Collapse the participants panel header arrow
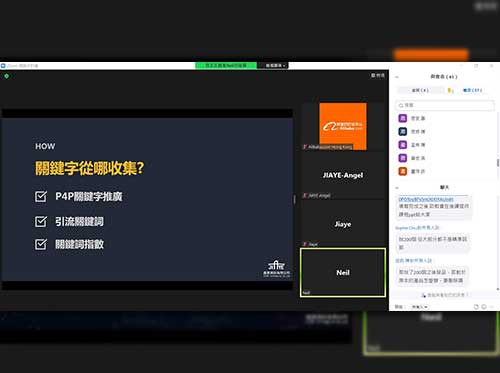Screen dimensions: 500x373 pos(397,77)
